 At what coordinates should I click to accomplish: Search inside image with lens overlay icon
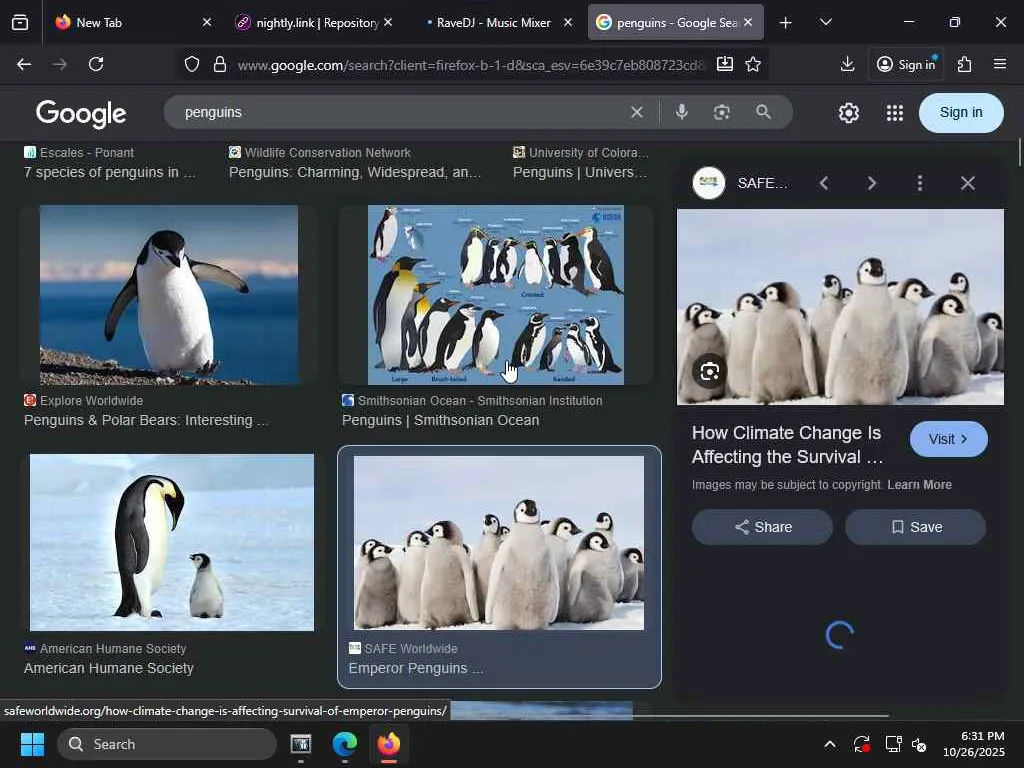(710, 372)
